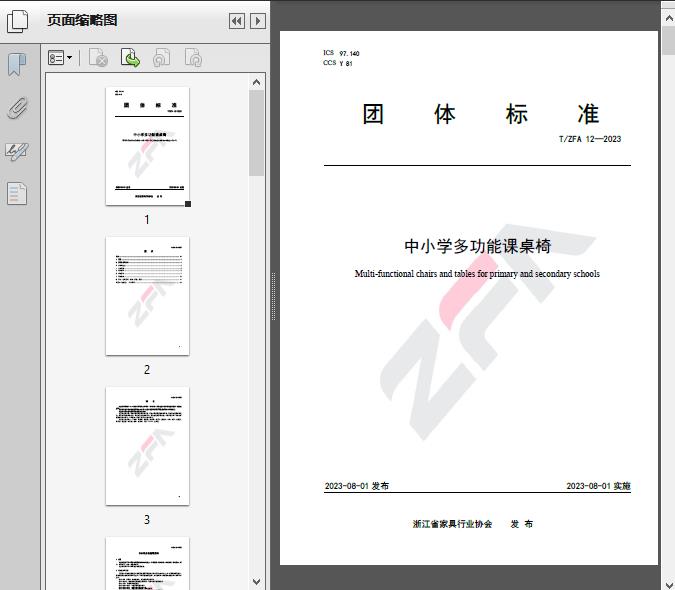
Task: Click thumbnail list scroll up arrow
Action: [257, 82]
